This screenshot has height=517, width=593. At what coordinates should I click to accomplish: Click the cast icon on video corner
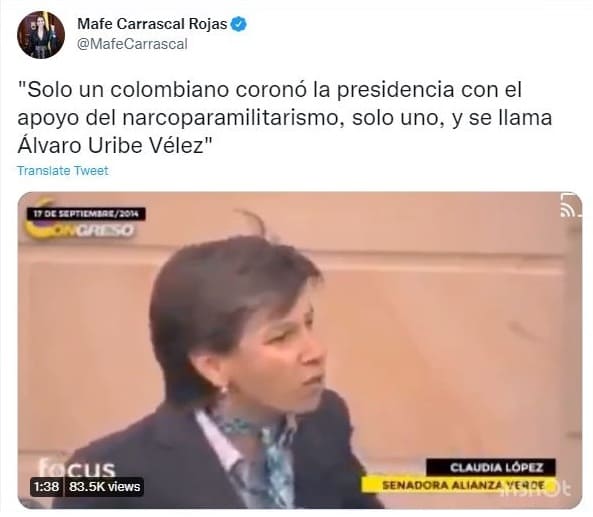(x=568, y=205)
